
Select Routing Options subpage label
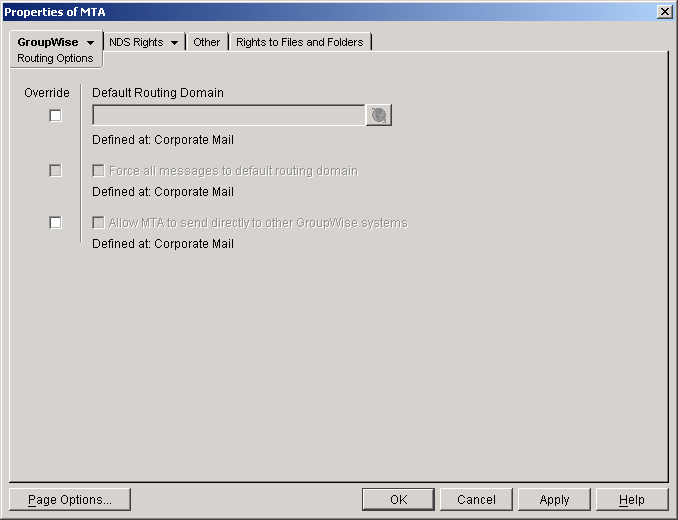[55, 58]
